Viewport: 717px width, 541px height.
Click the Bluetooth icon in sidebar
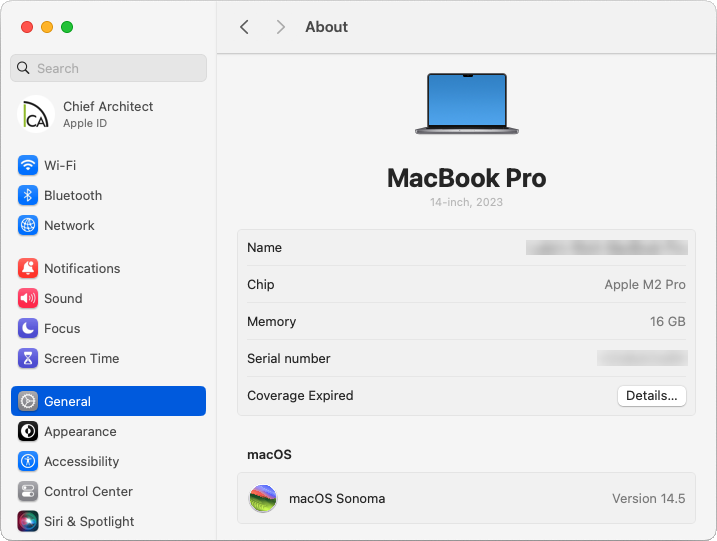pyautogui.click(x=28, y=195)
